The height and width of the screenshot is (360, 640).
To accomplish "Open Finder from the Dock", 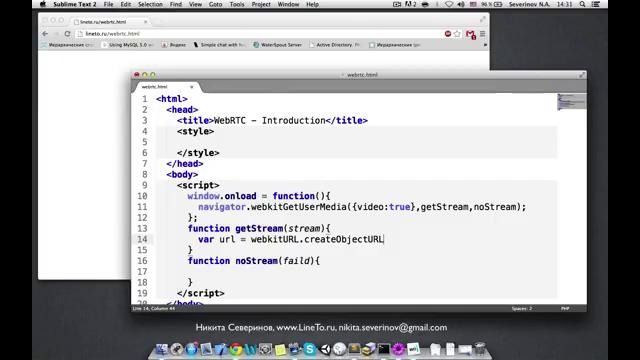I will click(162, 349).
